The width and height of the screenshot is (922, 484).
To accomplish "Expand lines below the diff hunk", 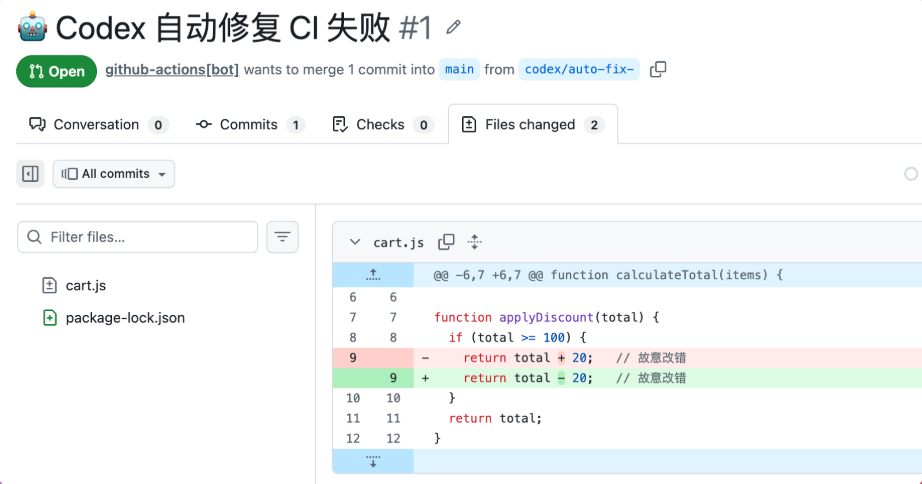I will (373, 461).
